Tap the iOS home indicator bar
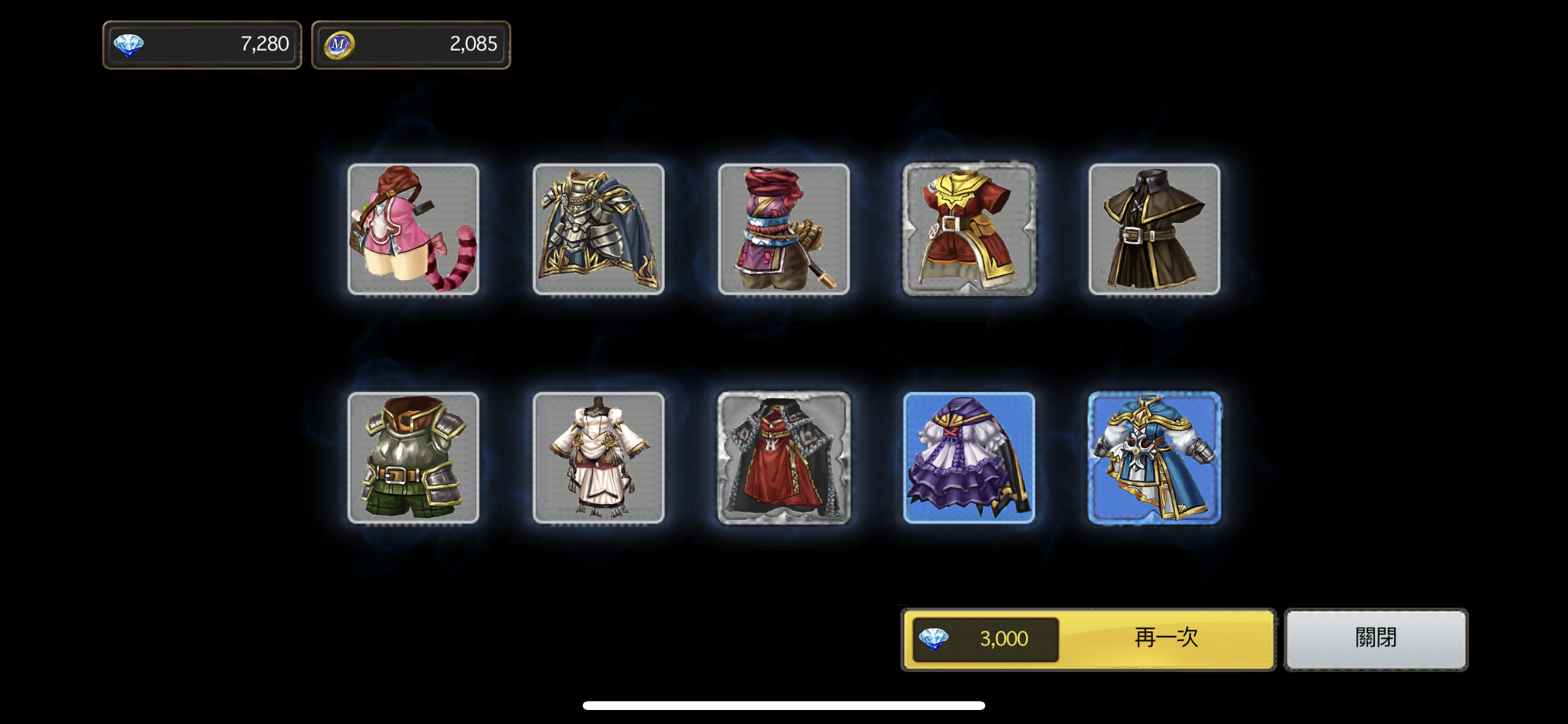 point(783,705)
